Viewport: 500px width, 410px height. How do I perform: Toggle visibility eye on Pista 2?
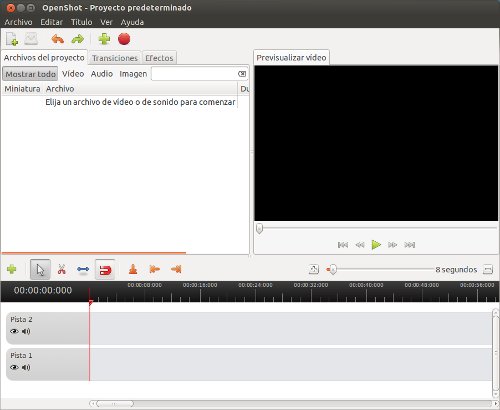pos(14,331)
